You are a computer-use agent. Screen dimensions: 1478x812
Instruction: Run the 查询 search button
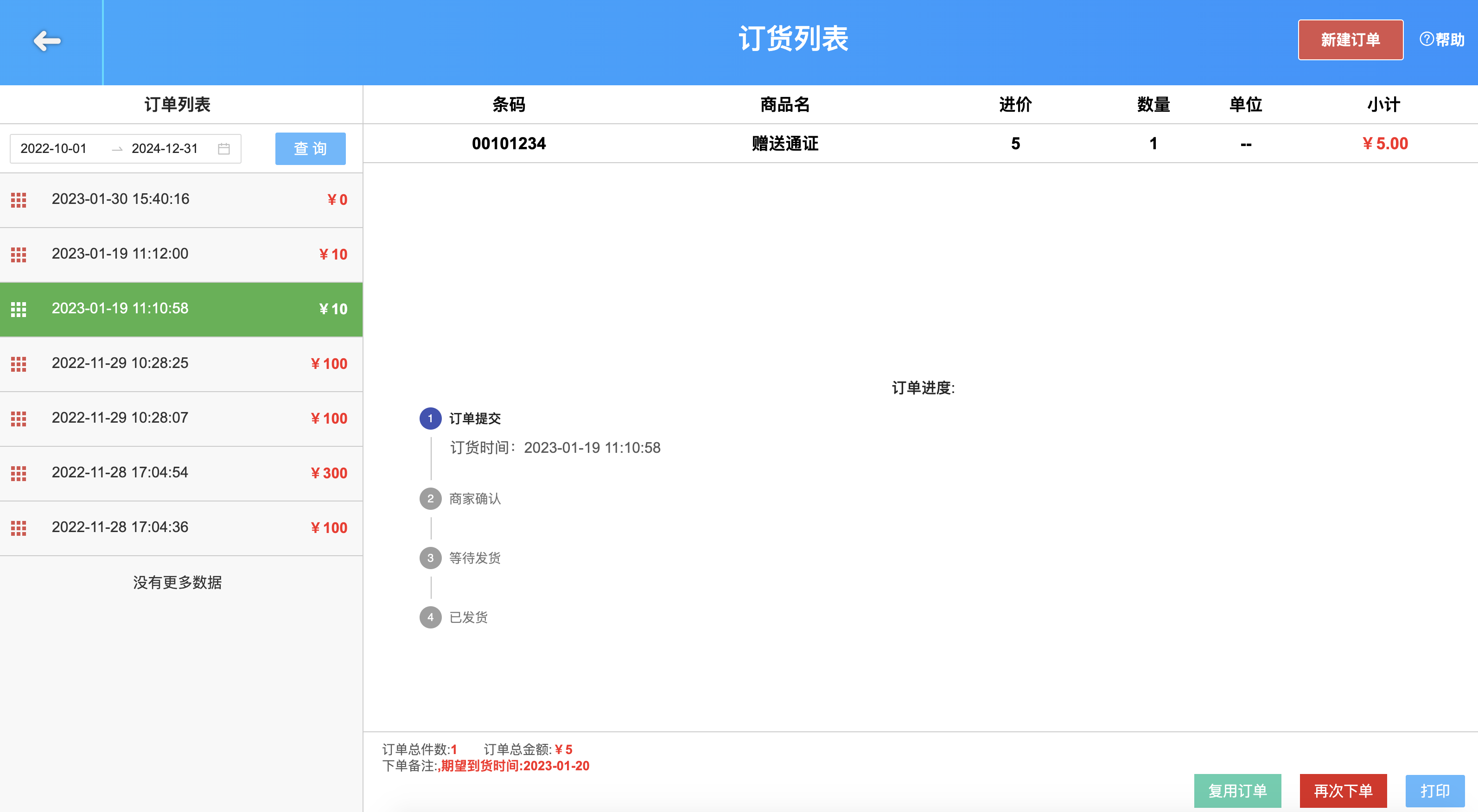311,148
